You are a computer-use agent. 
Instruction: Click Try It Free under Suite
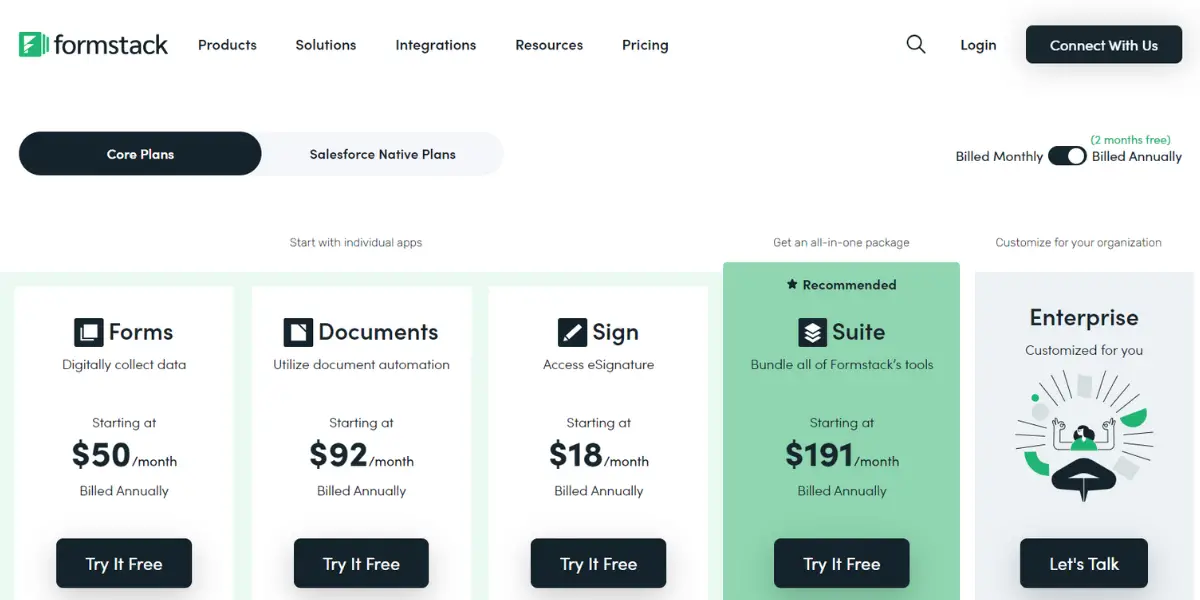[842, 564]
